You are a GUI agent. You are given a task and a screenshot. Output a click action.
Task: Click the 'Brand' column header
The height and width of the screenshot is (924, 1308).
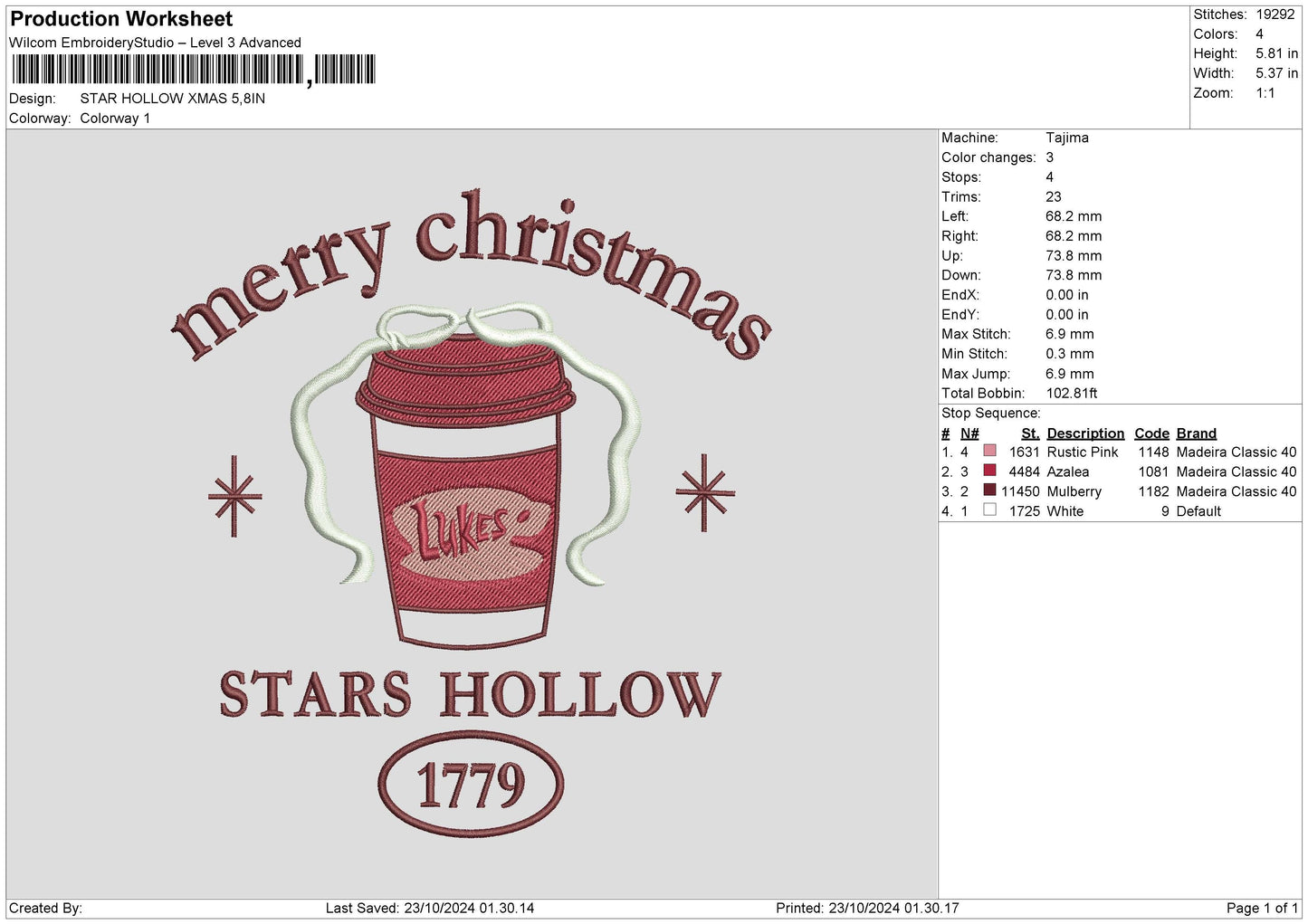click(1196, 433)
